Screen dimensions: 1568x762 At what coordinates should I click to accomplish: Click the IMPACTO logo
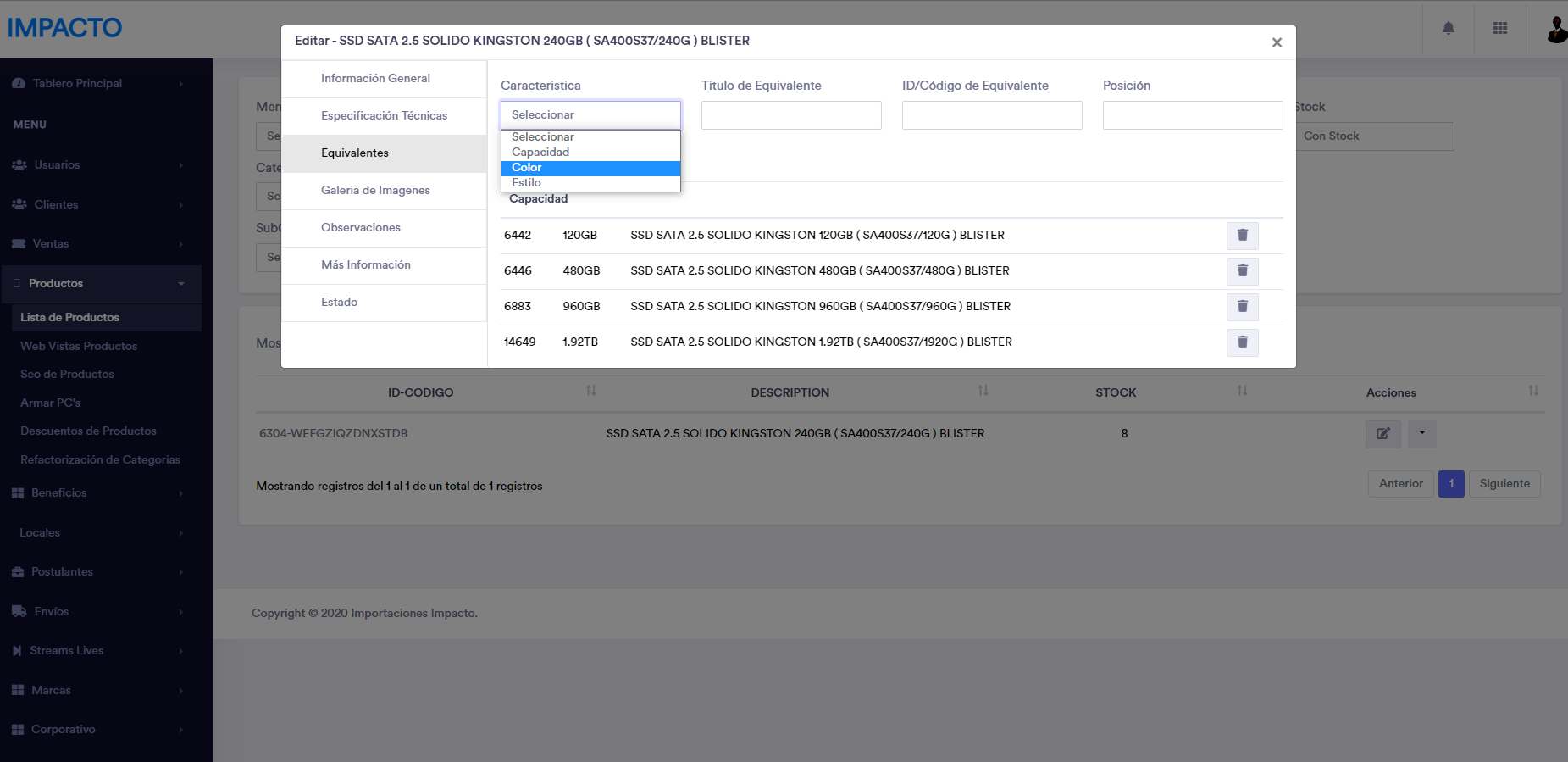coord(64,28)
